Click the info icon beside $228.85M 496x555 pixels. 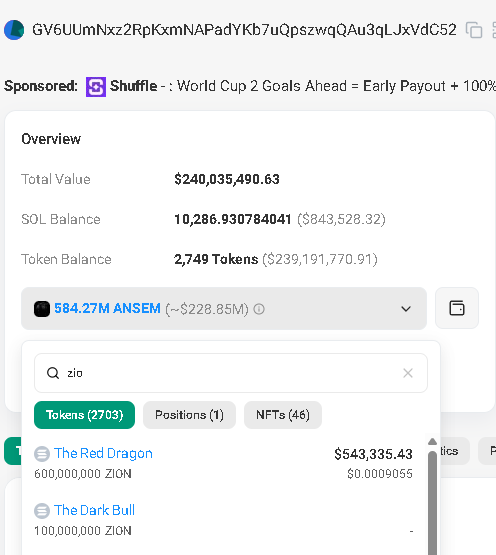point(259,309)
